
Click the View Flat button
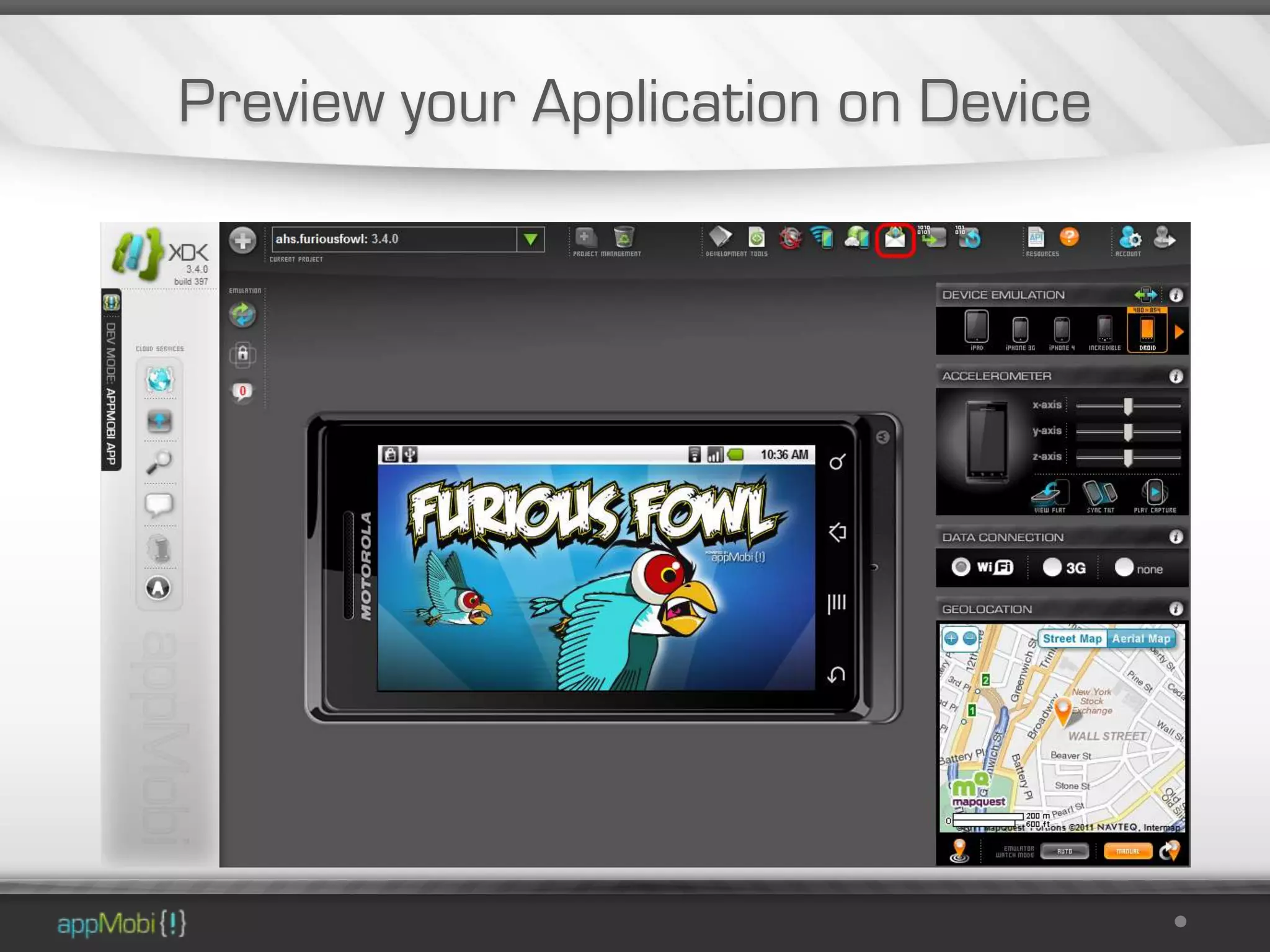(1050, 496)
